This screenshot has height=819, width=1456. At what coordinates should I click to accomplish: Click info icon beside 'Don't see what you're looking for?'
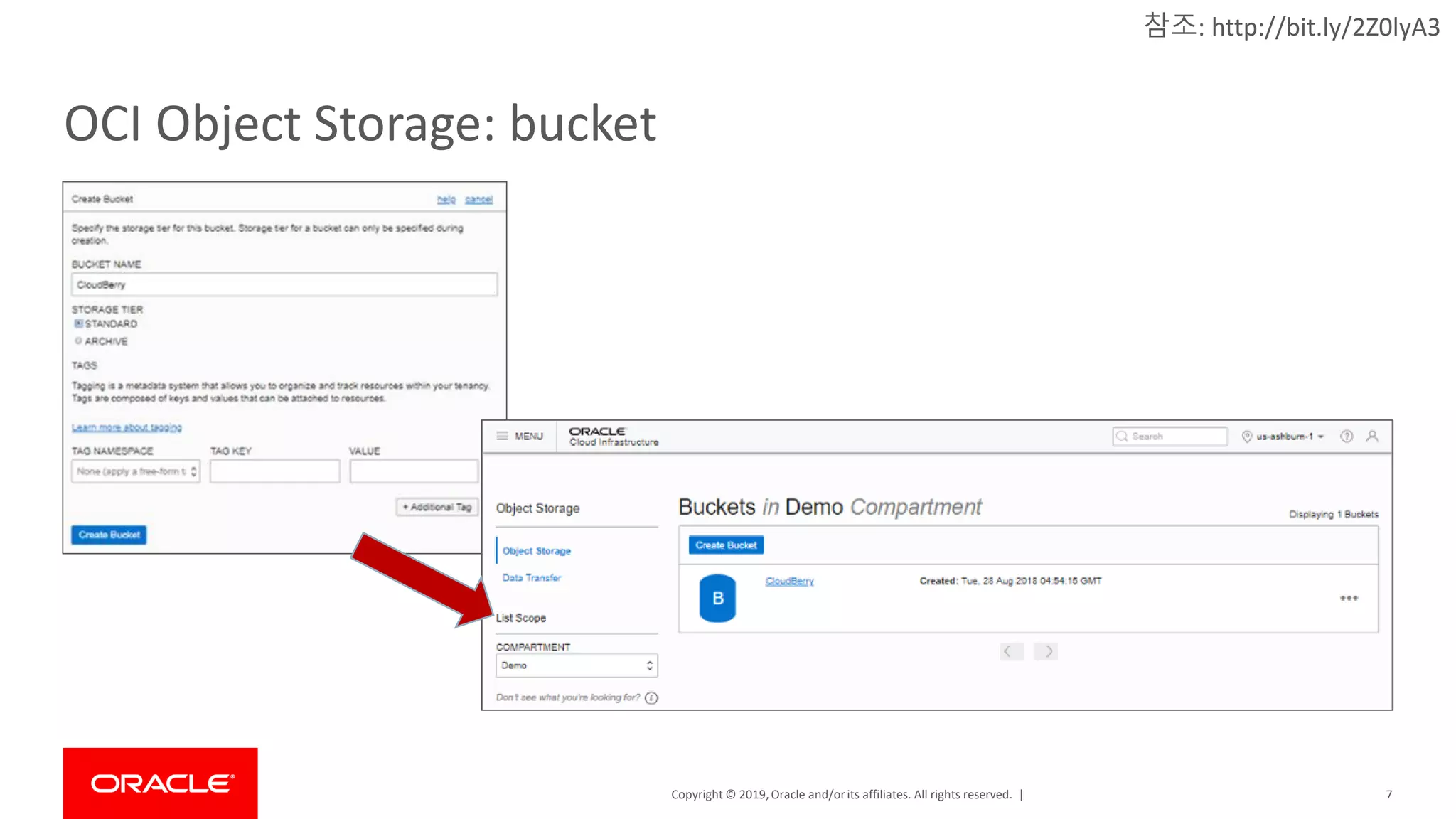pos(651,698)
